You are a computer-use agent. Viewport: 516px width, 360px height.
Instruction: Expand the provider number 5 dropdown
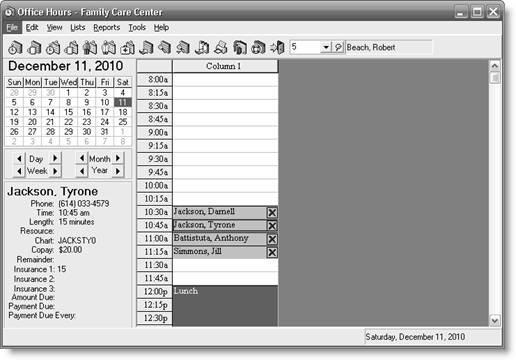pos(326,47)
